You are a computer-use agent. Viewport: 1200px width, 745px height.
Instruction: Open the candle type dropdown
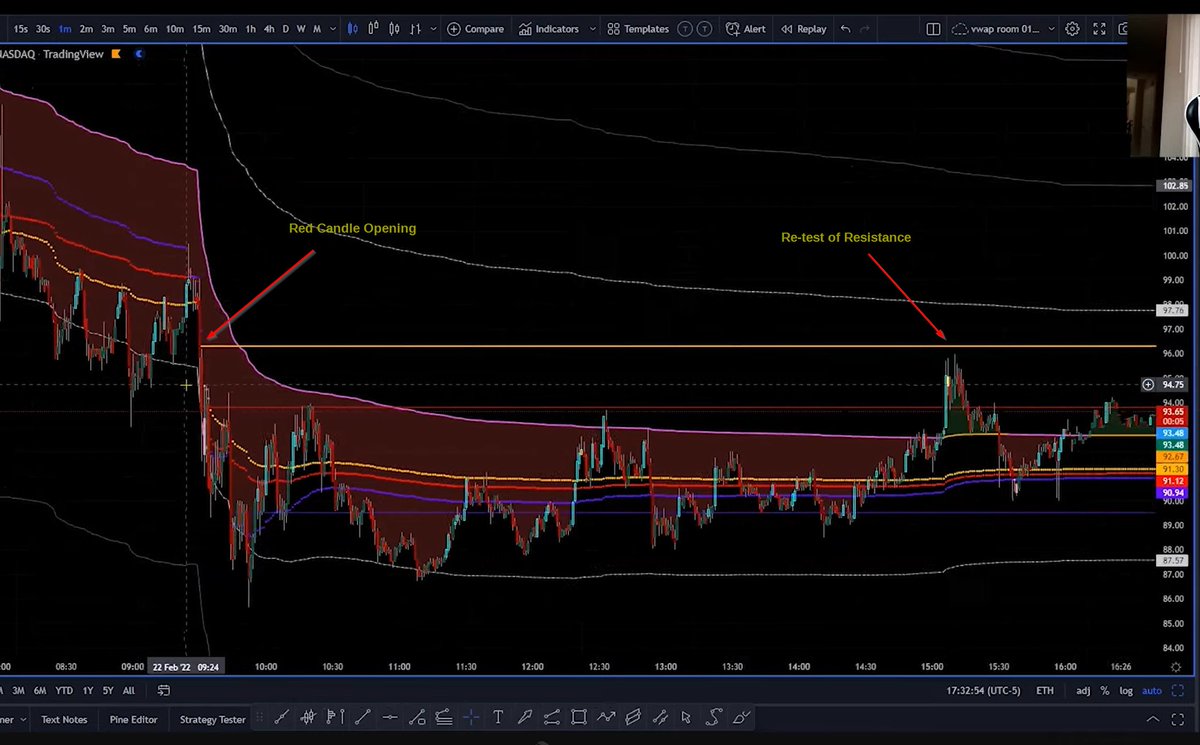(x=433, y=28)
